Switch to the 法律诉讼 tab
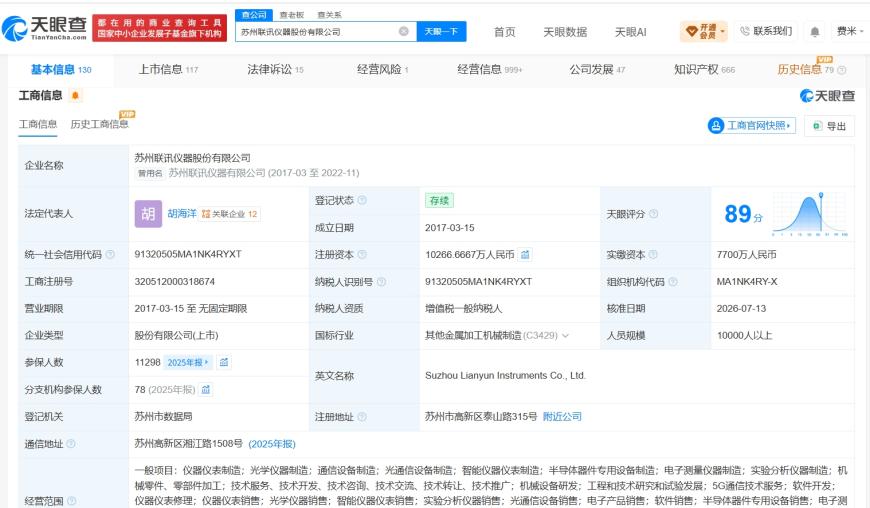 (275, 69)
